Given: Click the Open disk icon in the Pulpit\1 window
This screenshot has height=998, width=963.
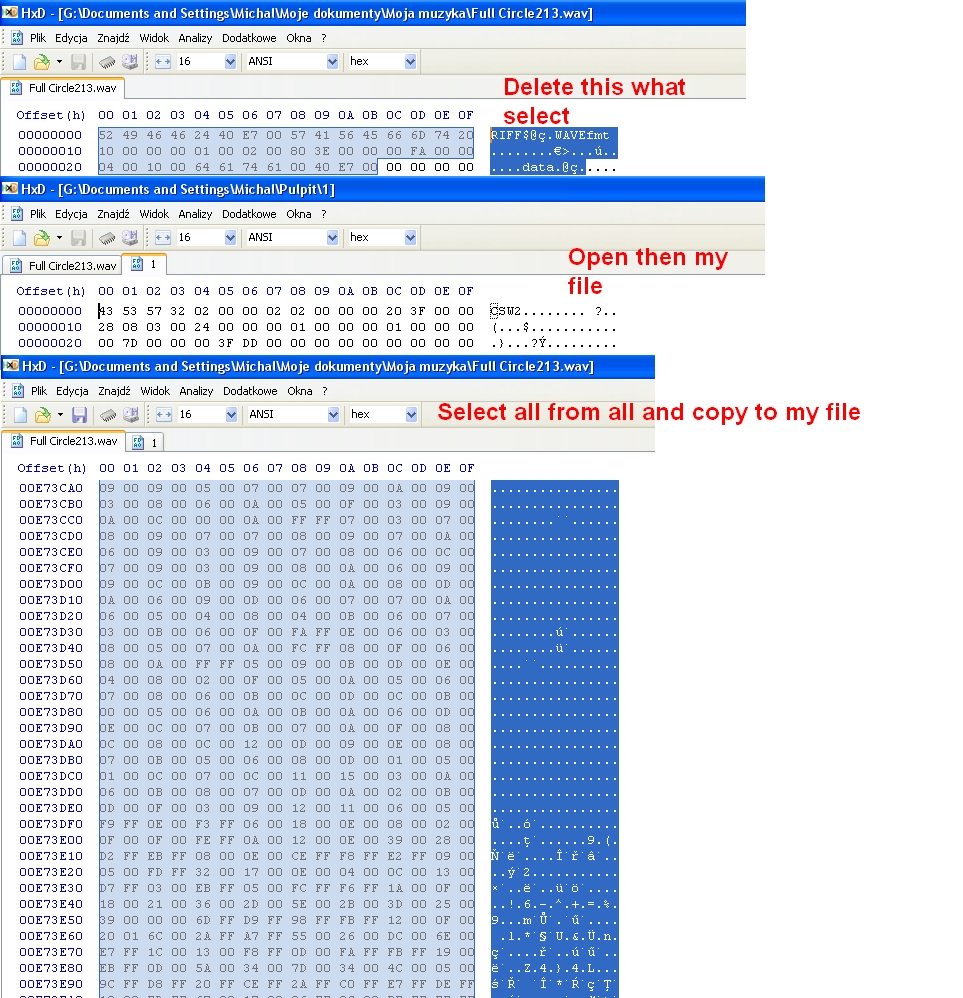Looking at the screenshot, I should click(x=129, y=238).
